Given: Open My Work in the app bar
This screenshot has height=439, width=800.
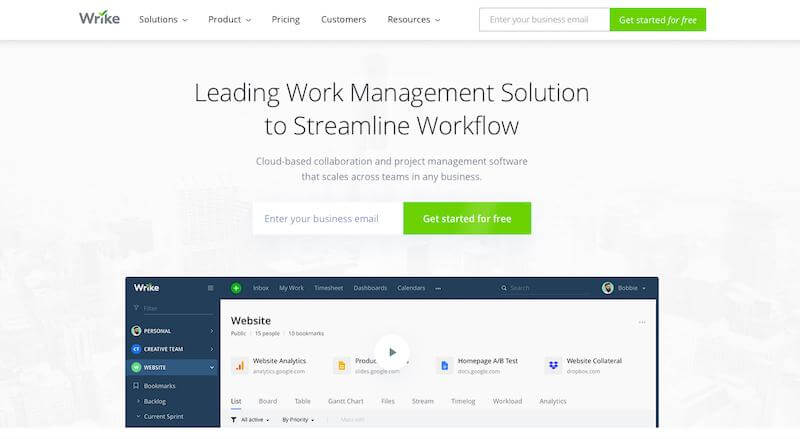Looking at the screenshot, I should [291, 288].
